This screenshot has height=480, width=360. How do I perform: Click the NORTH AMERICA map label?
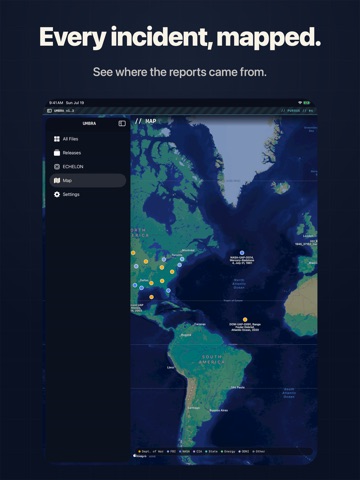tap(140, 232)
